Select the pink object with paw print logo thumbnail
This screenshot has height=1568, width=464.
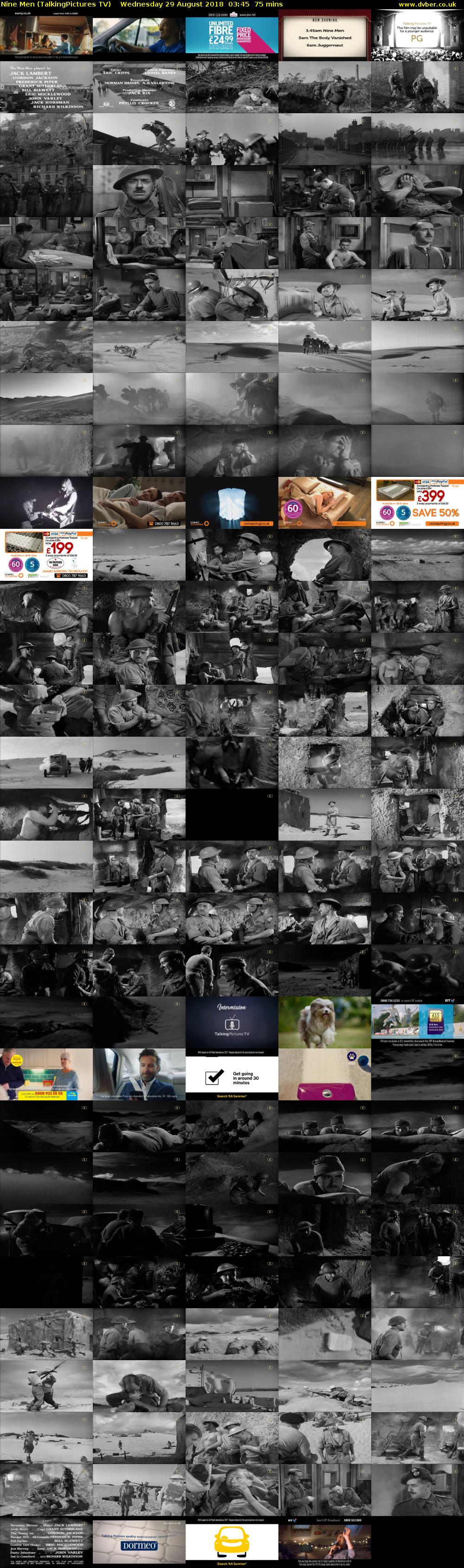tap(324, 1074)
